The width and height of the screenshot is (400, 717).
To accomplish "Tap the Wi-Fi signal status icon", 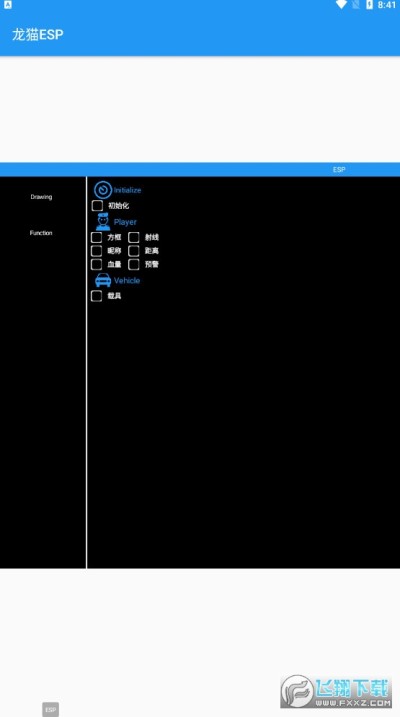I will pos(341,5).
